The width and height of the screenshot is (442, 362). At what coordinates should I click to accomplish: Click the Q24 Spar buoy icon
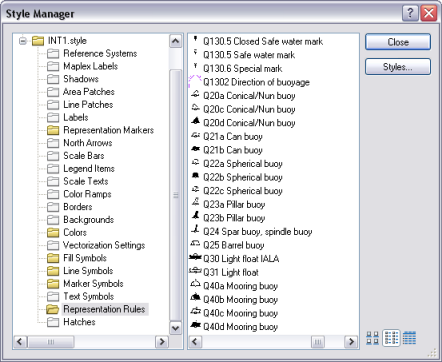tap(195, 229)
